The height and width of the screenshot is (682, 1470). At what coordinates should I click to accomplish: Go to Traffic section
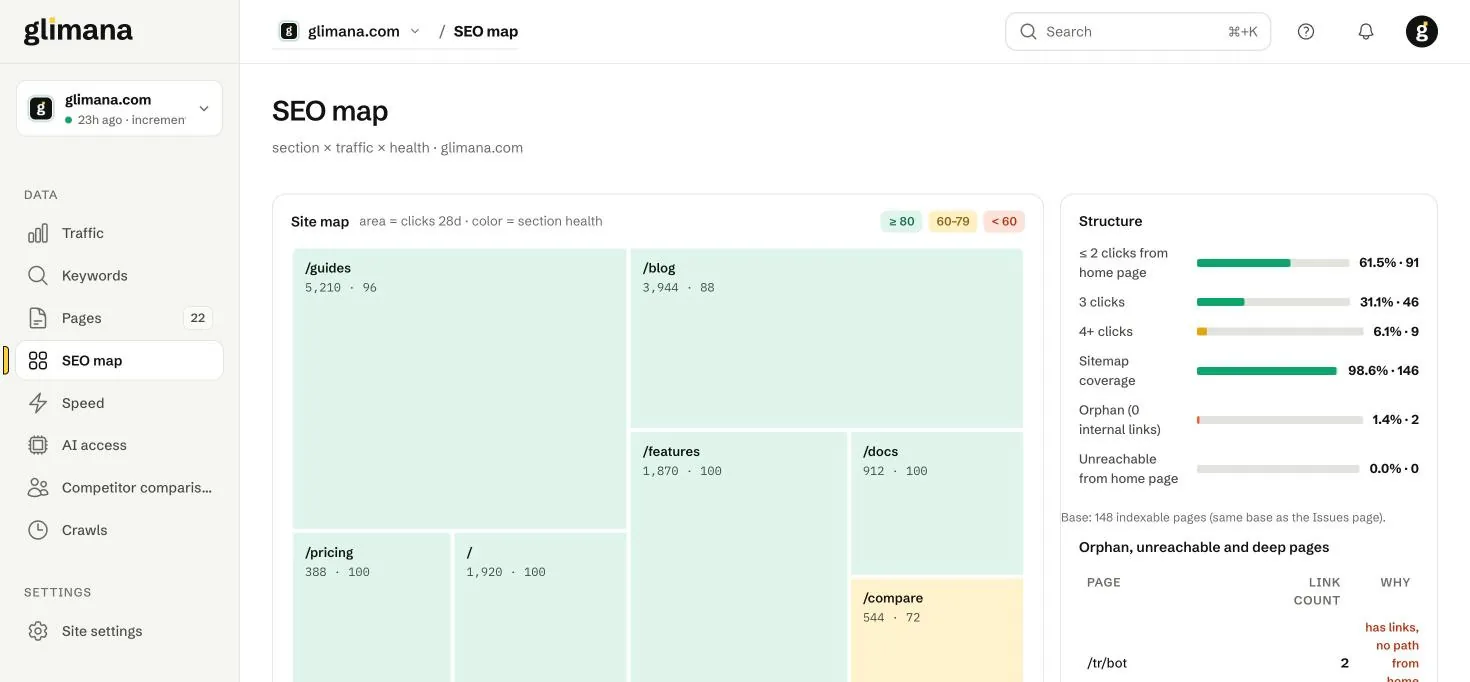point(119,233)
